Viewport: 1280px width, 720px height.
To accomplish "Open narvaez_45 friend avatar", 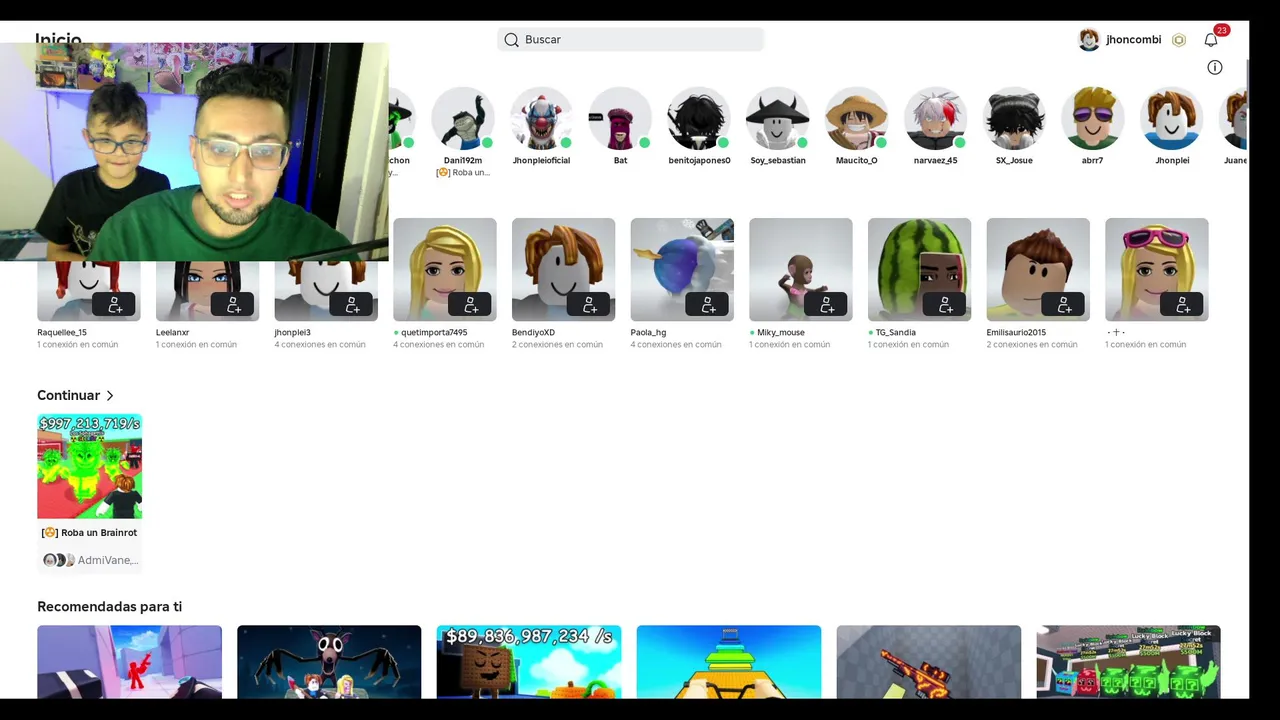I will (x=935, y=118).
